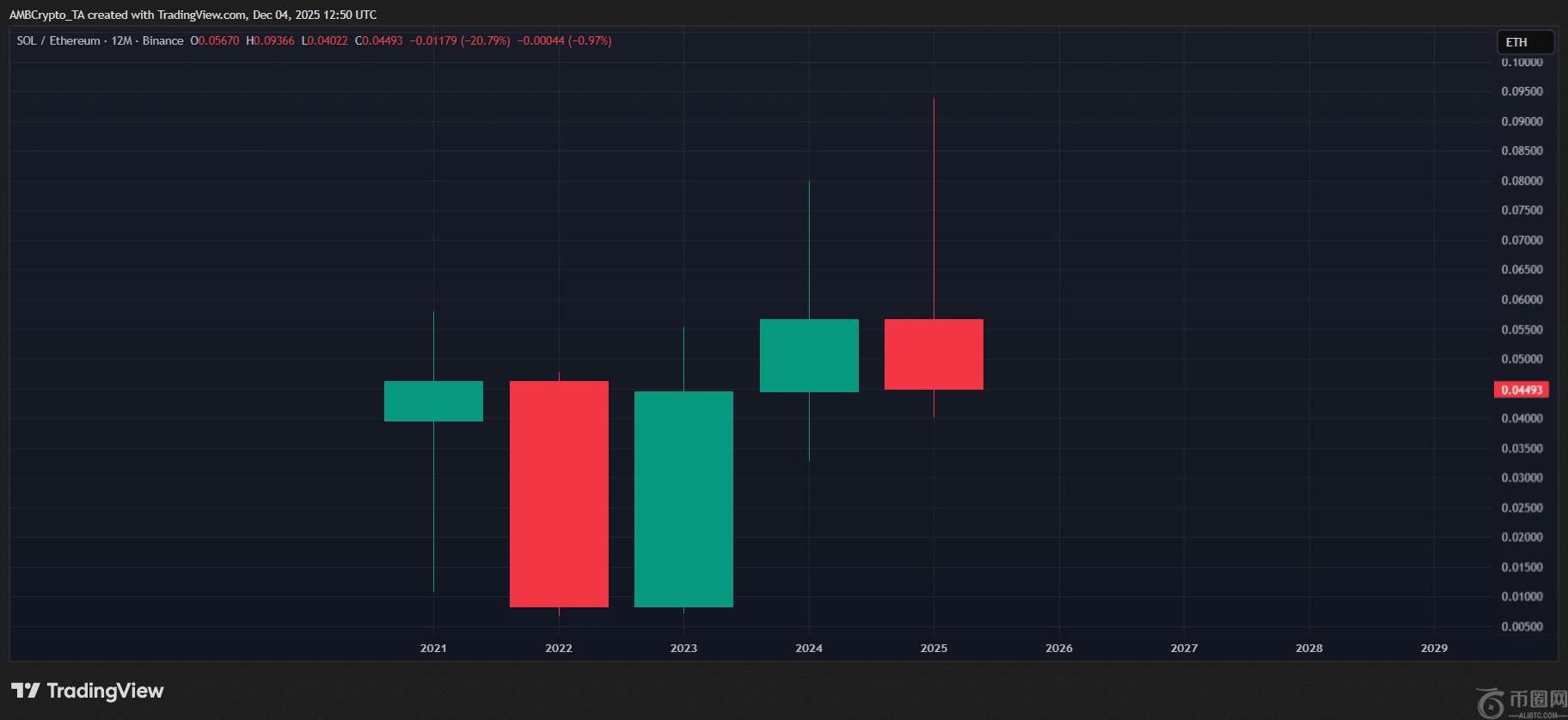
Task: Click the high value H0.09366
Action: point(270,40)
